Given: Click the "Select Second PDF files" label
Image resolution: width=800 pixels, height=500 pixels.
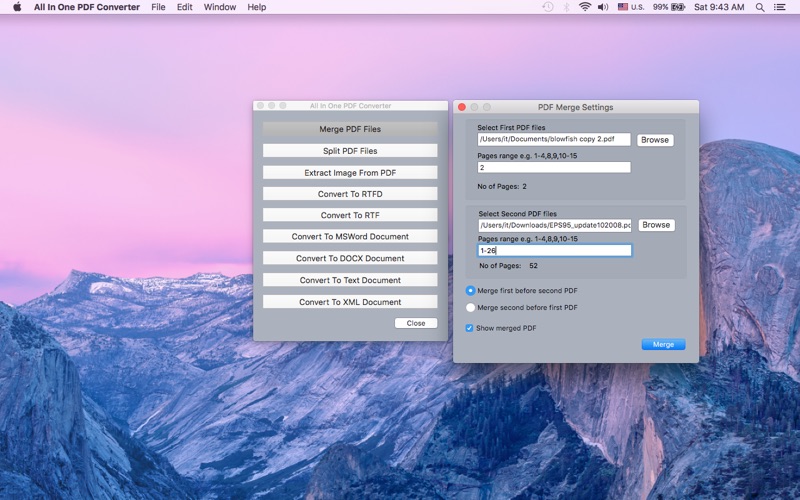Looking at the screenshot, I should click(x=517, y=214).
